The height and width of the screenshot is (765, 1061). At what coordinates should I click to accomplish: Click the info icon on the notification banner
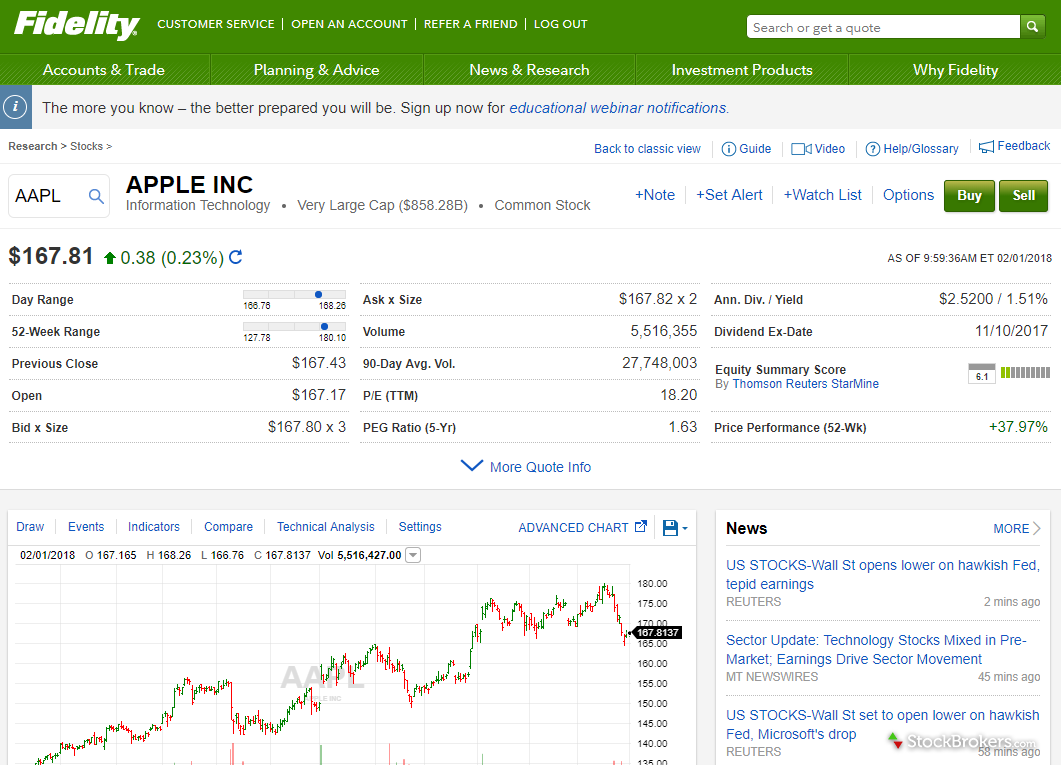click(16, 107)
